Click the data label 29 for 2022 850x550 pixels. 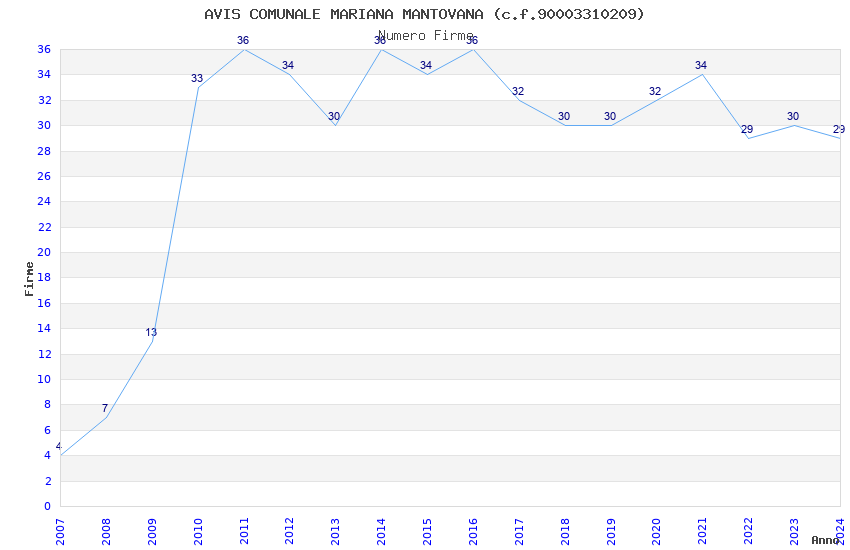pos(747,130)
